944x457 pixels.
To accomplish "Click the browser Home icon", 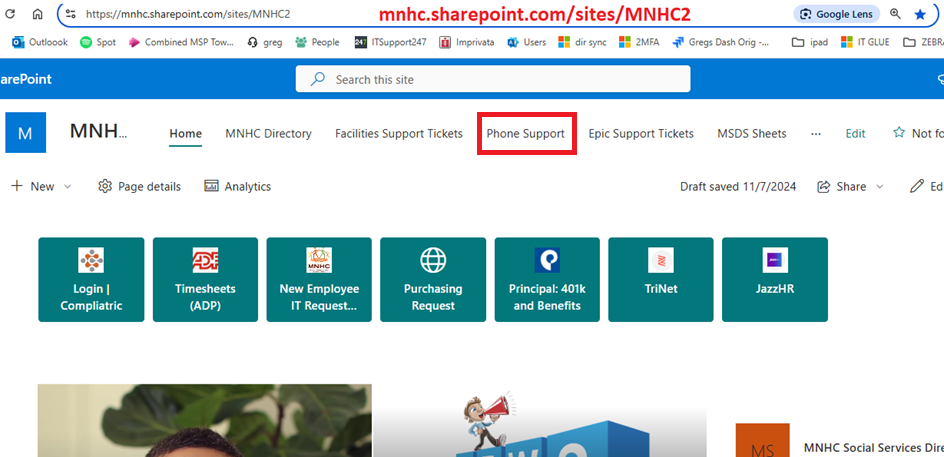I will click(x=38, y=14).
